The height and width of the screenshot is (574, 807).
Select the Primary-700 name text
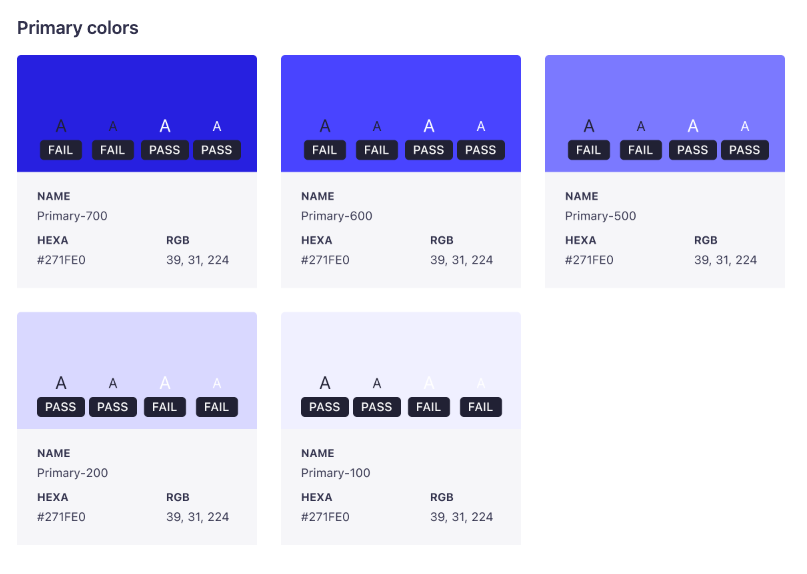coord(72,216)
